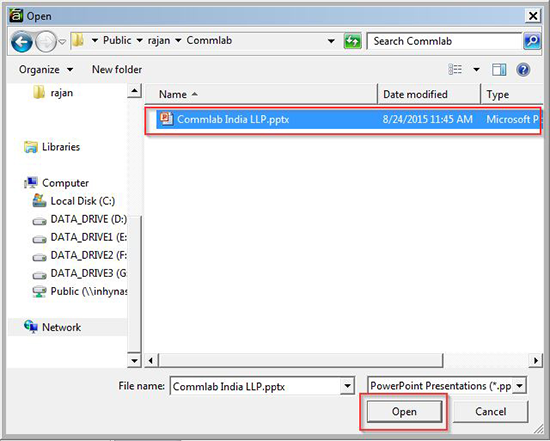Click the Back navigation arrow button
550x441 pixels.
[x=22, y=42]
